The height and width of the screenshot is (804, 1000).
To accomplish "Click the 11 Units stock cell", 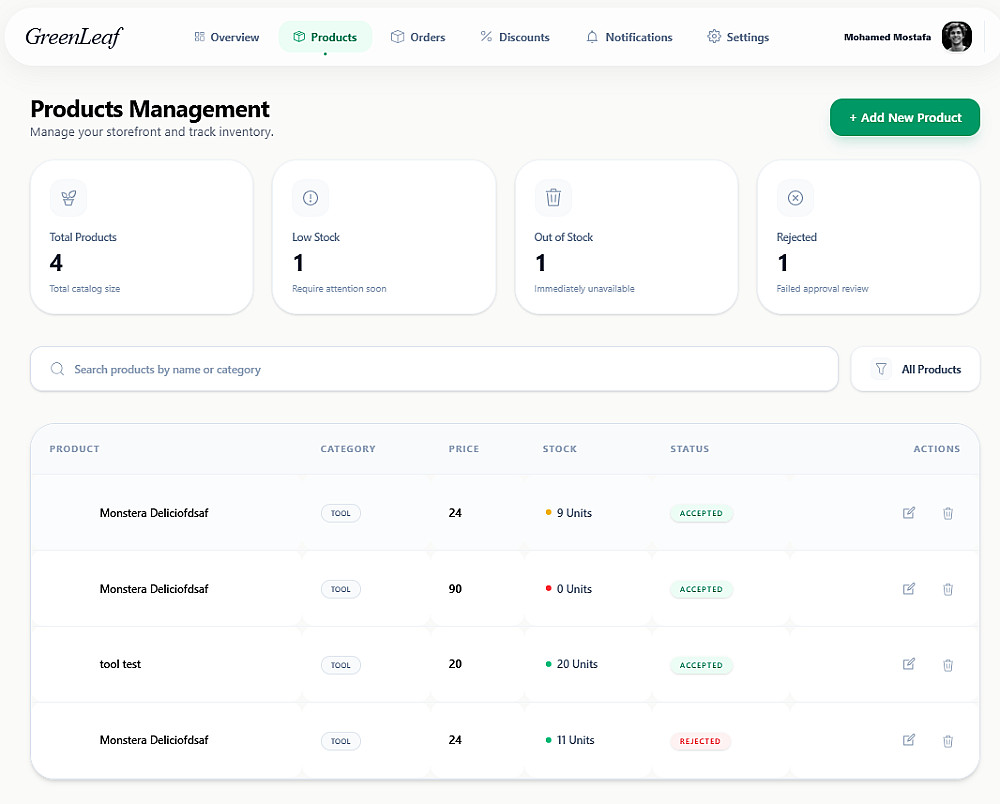I will coord(570,740).
